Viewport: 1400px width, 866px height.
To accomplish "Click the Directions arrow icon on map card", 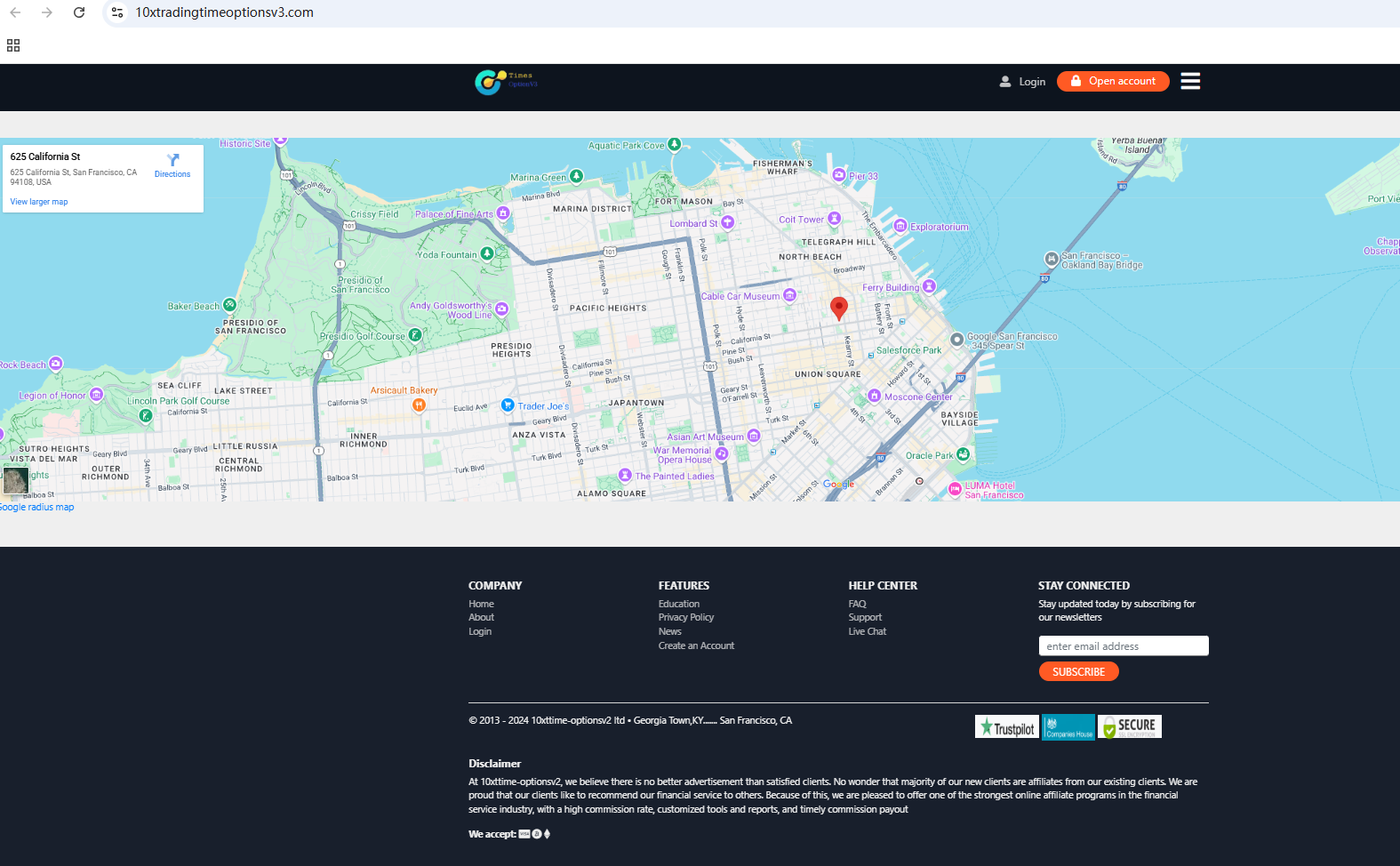I will coord(172,160).
